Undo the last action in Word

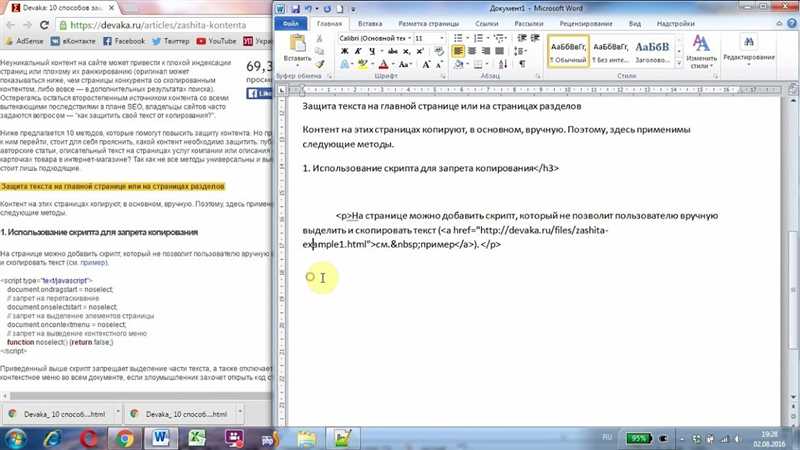308,9
